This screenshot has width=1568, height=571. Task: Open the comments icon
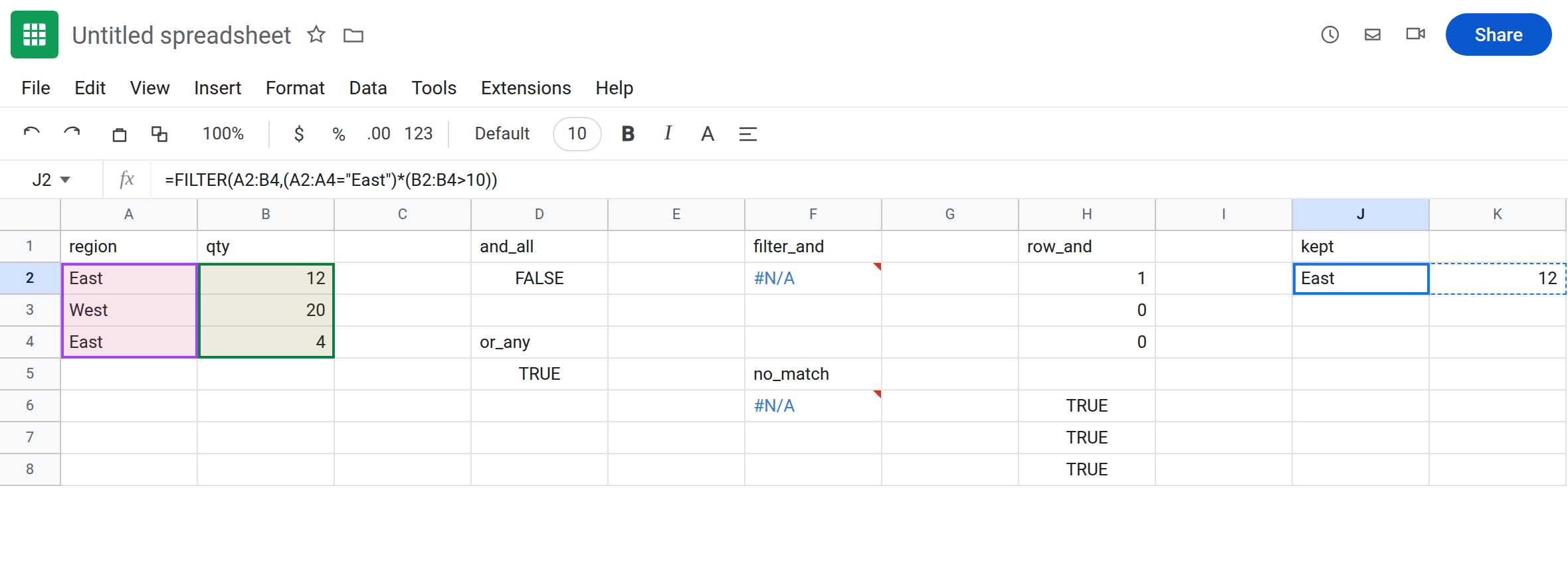[1373, 35]
